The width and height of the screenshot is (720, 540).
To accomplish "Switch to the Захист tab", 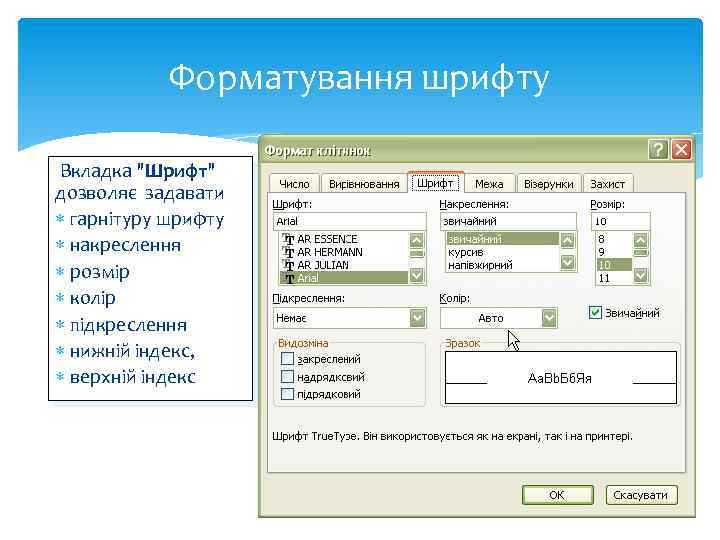I will point(608,184).
